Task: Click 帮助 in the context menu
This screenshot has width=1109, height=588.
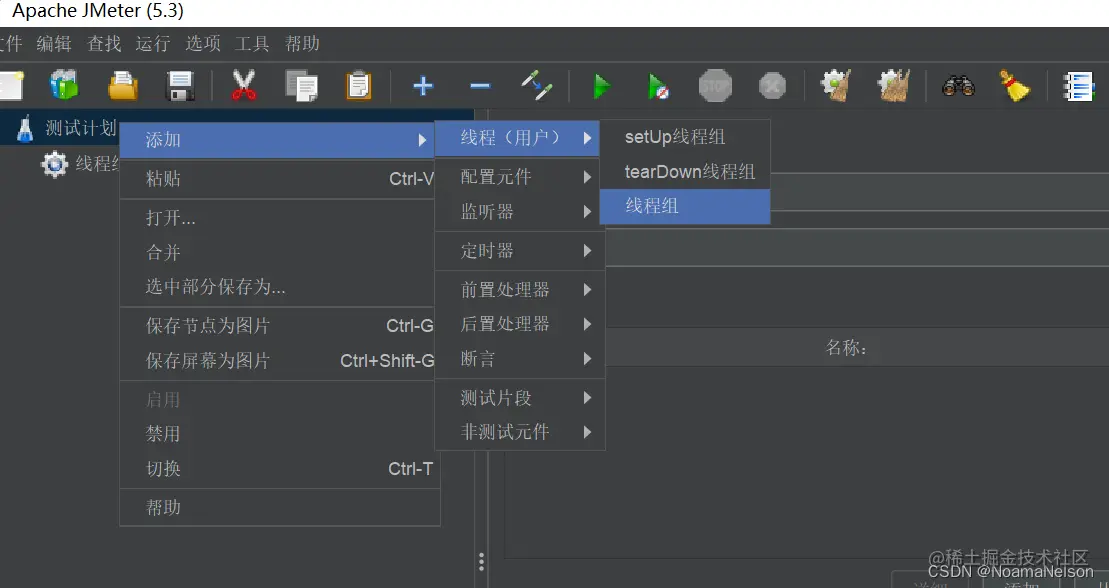Action: tap(165, 507)
